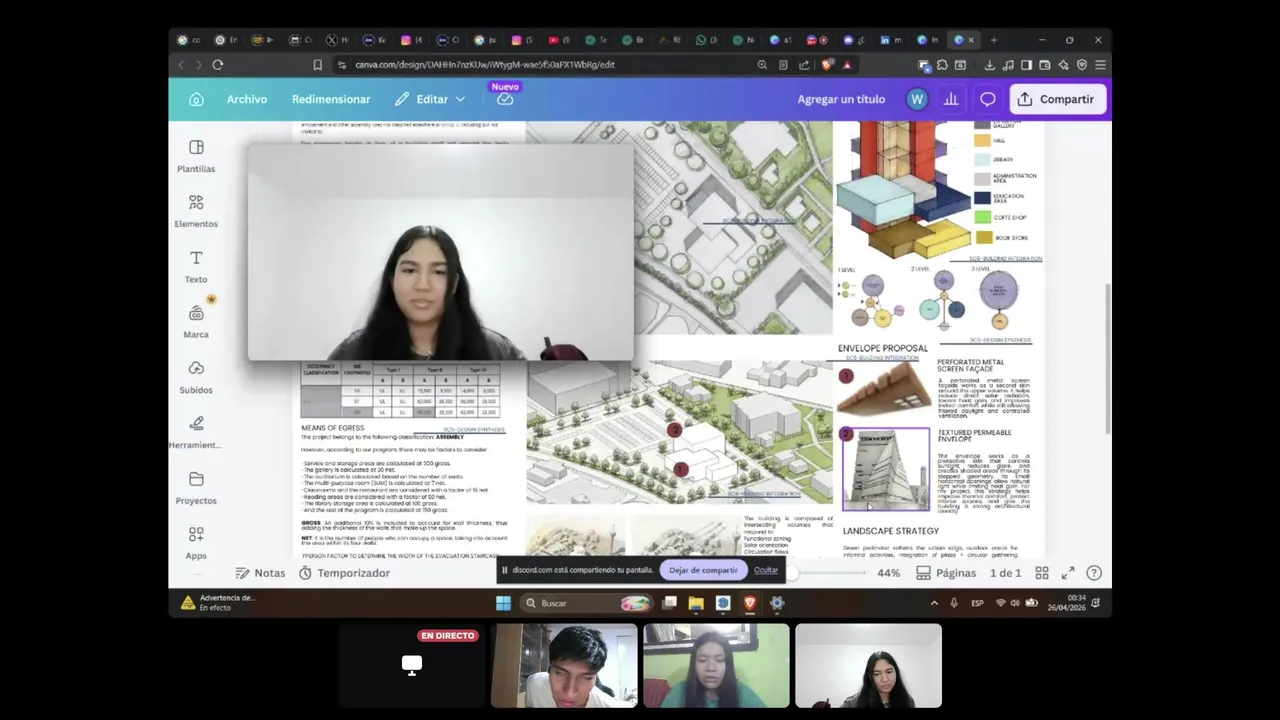
Task: Click the Canva editor vertical scrollbar
Action: [x=1107, y=359]
